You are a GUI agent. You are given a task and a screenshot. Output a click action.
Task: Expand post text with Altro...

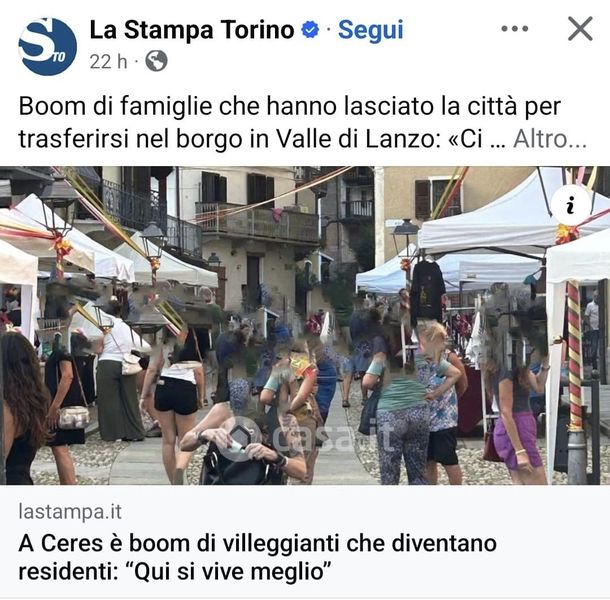click(x=550, y=139)
